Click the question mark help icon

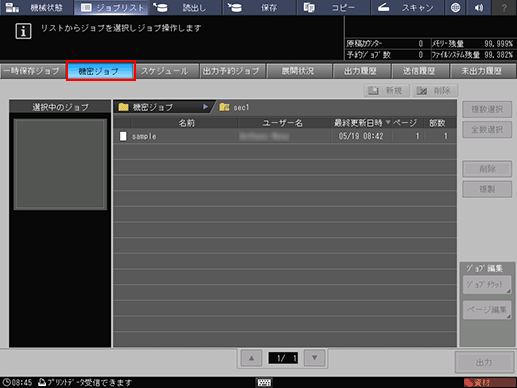pyautogui.click(x=504, y=7)
